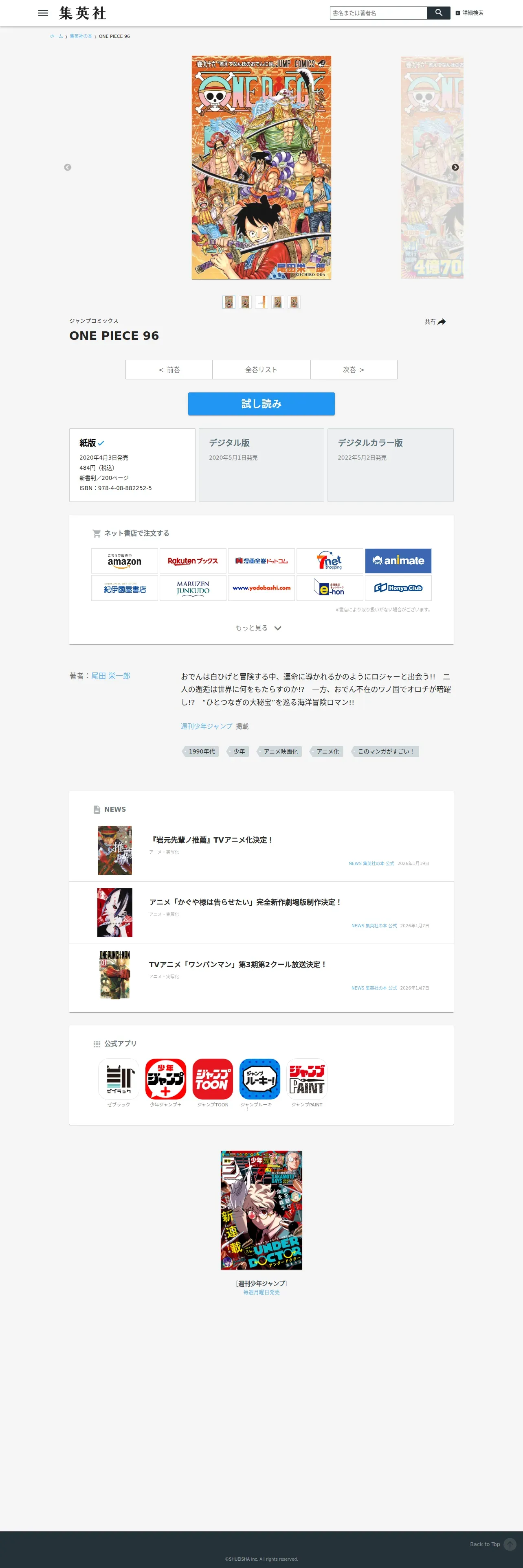Open the ジャンプTOON app icon
This screenshot has height=1568, width=523.
(213, 1079)
